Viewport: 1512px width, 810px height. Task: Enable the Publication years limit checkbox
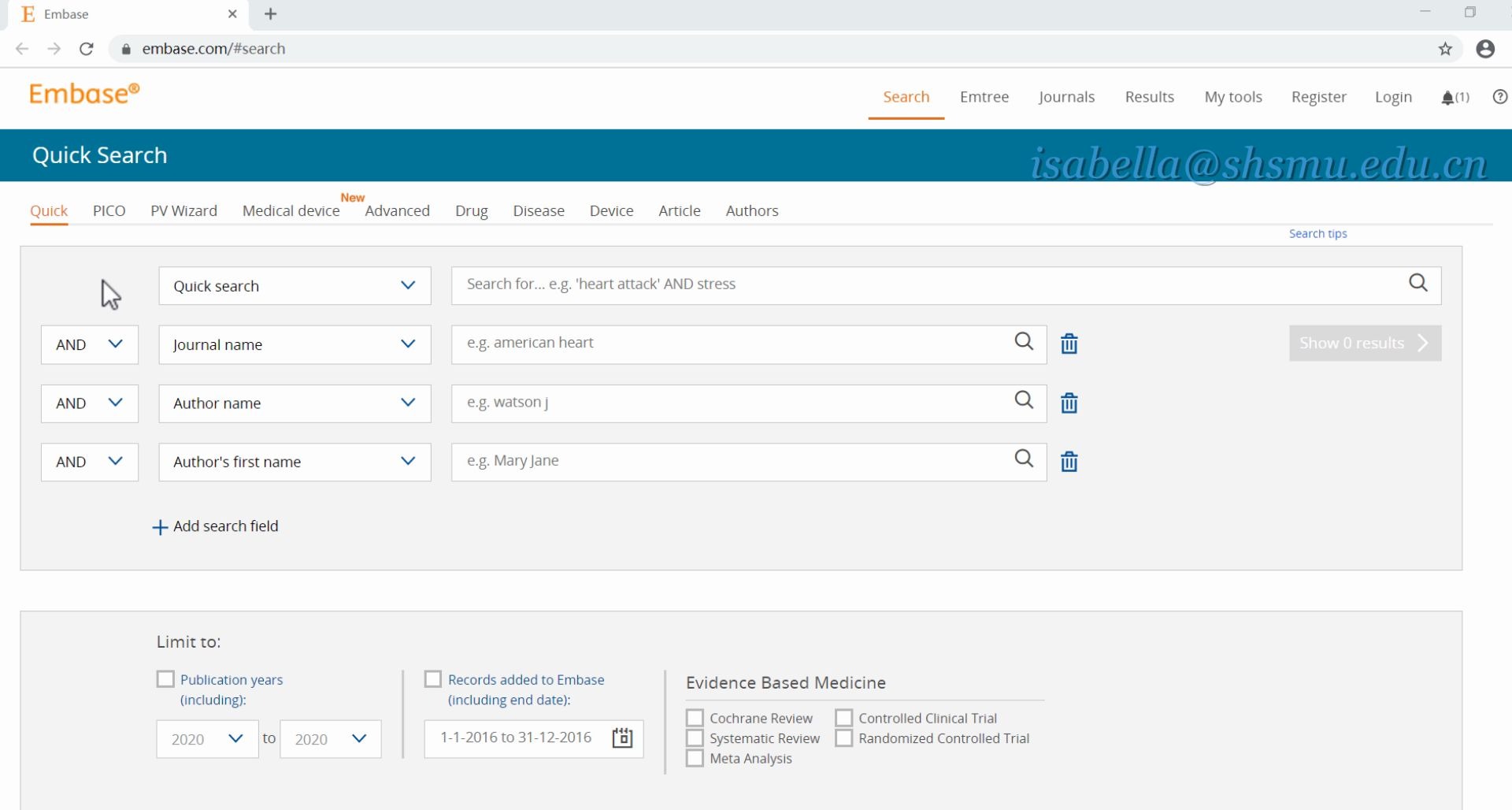[x=165, y=678]
